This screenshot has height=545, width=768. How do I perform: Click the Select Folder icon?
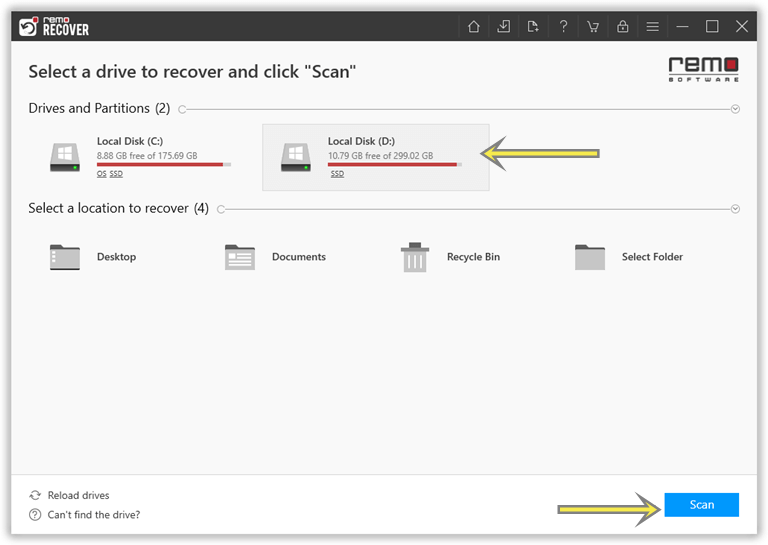point(590,257)
